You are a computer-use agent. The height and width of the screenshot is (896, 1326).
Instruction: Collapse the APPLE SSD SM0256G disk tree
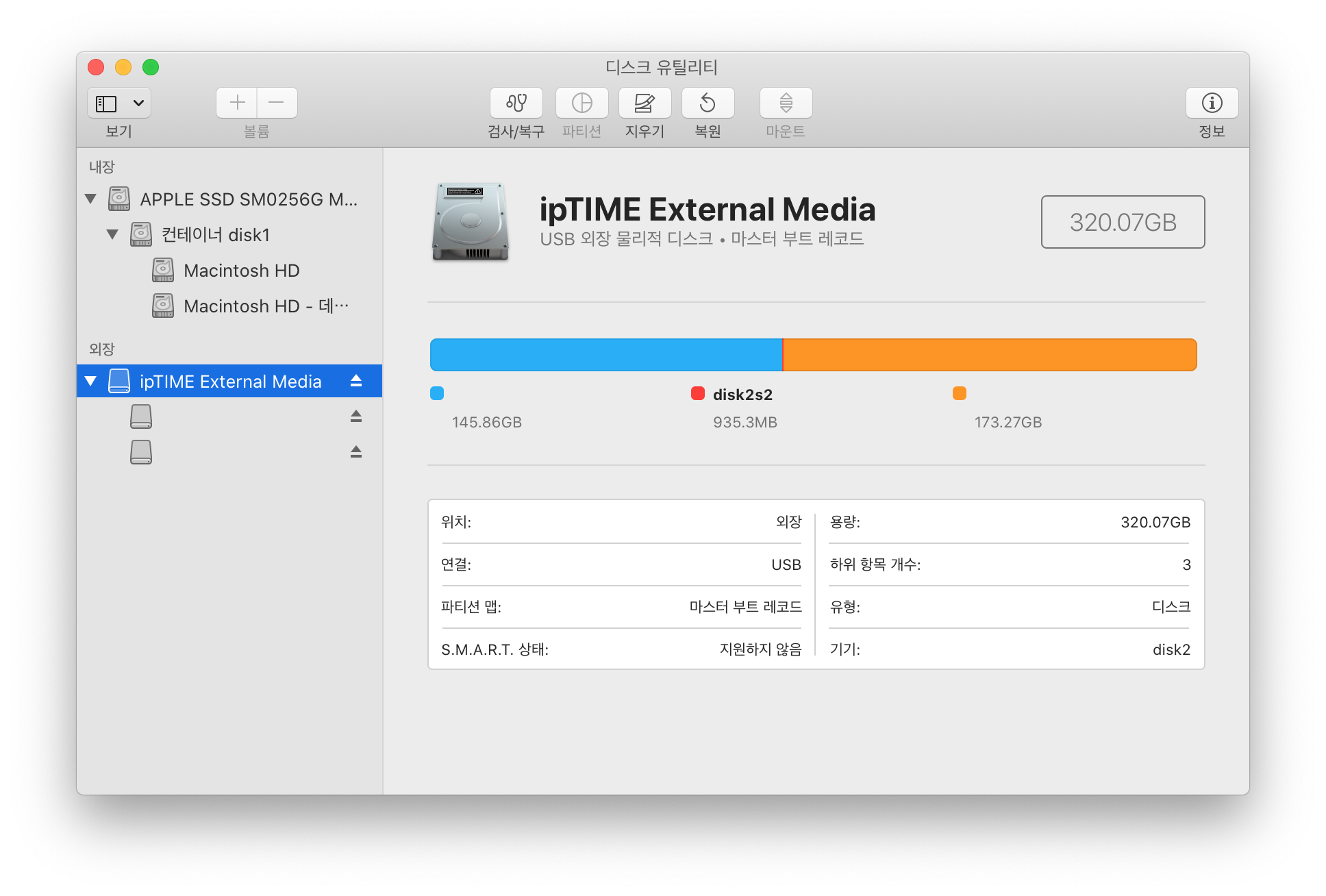click(x=90, y=199)
